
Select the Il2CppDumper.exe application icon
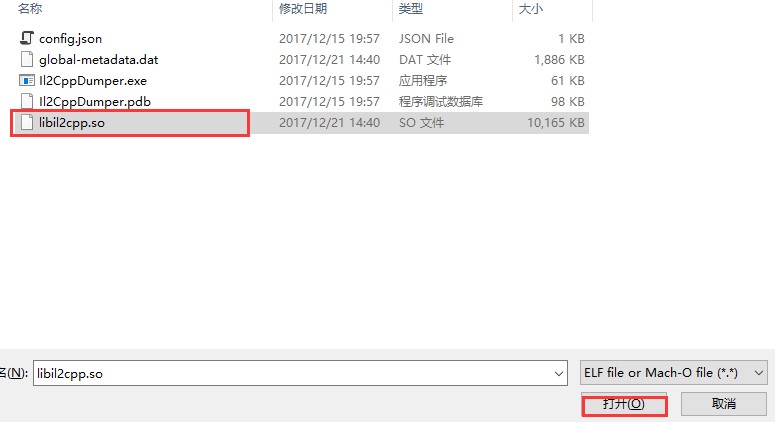(x=27, y=80)
